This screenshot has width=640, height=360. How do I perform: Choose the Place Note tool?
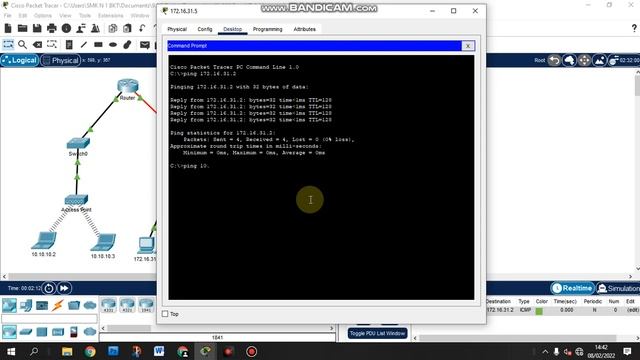(x=69, y=44)
